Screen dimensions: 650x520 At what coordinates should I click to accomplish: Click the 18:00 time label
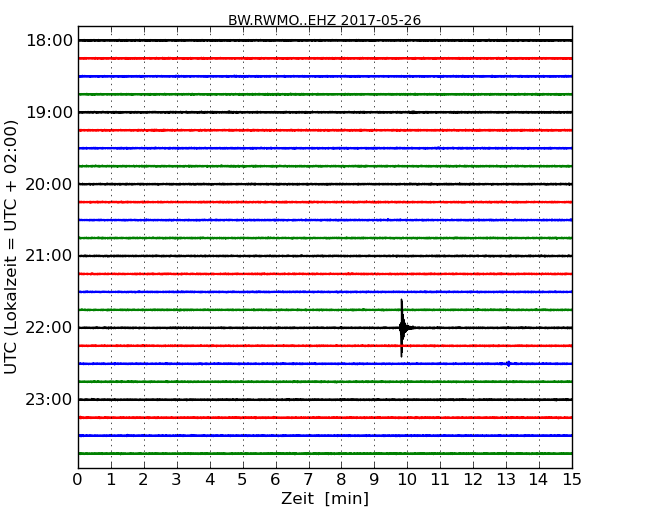49,41
